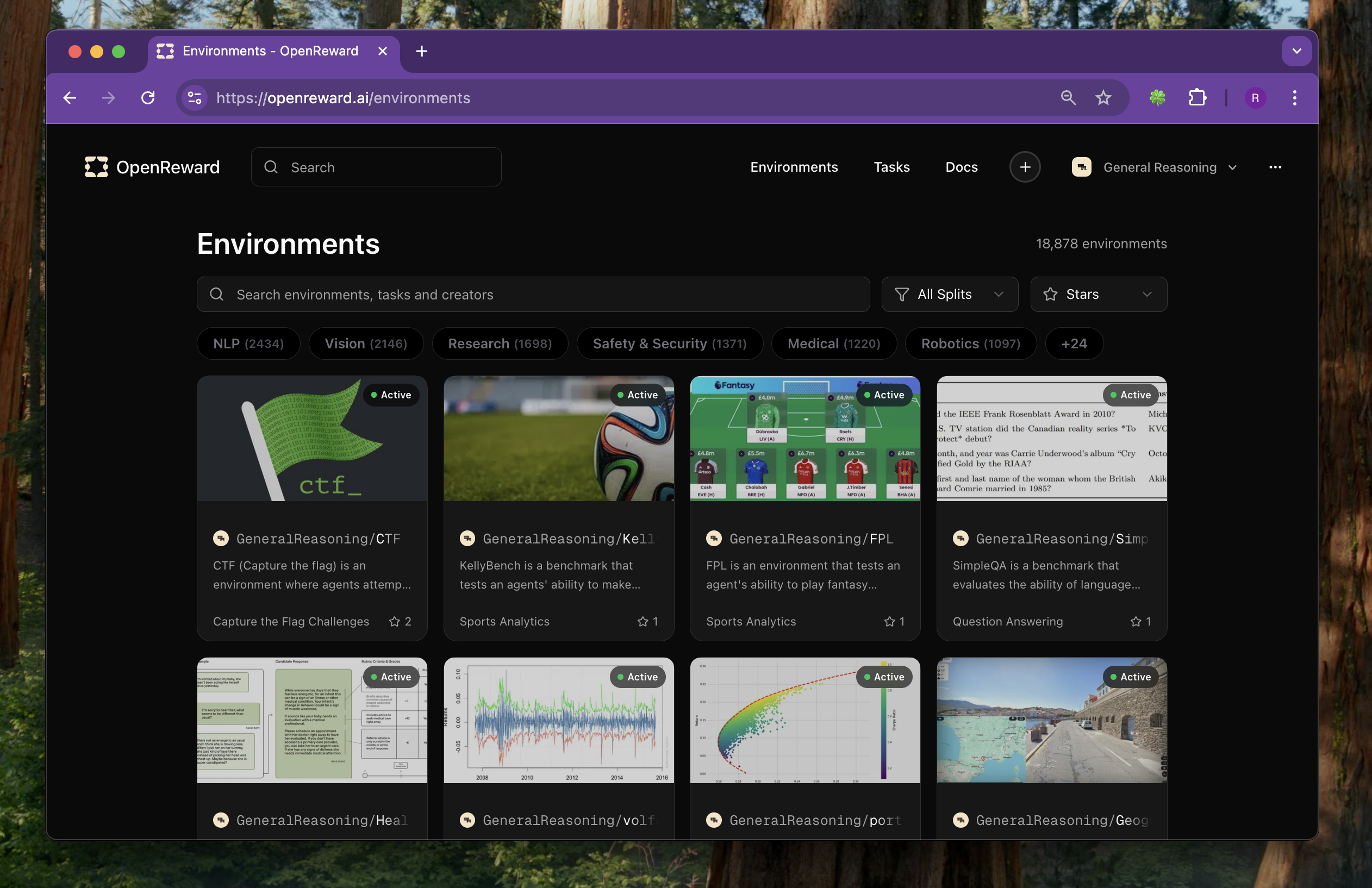Click the site information icon in address bar

pyautogui.click(x=194, y=98)
